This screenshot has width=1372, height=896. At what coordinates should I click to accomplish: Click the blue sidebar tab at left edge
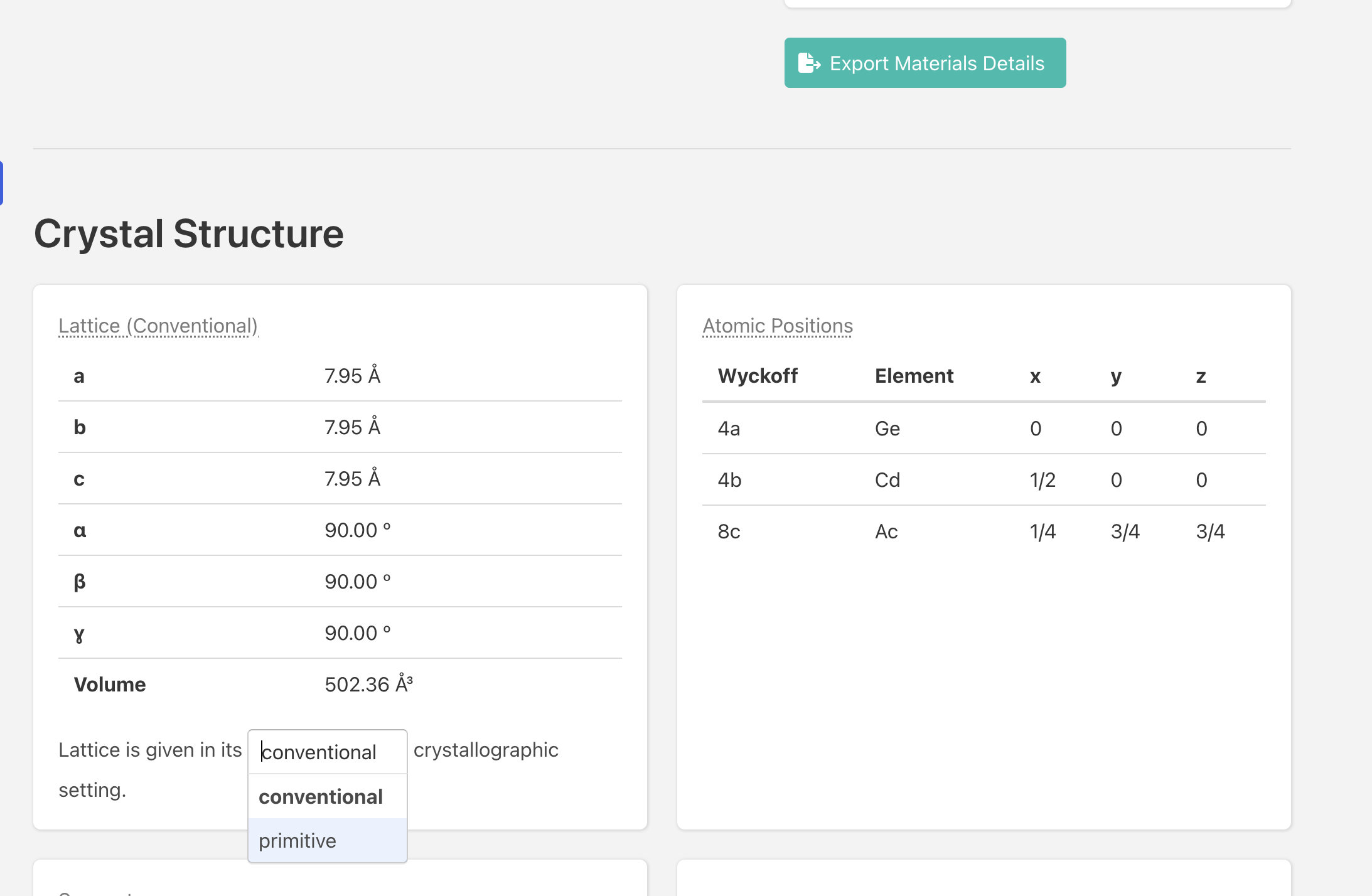pos(1,183)
